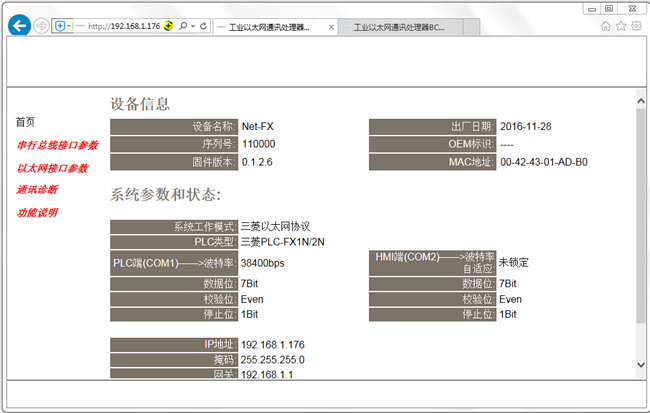This screenshot has height=413, width=650.
Task: Open 串行总线接口参数 page
Action: pyautogui.click(x=57, y=145)
